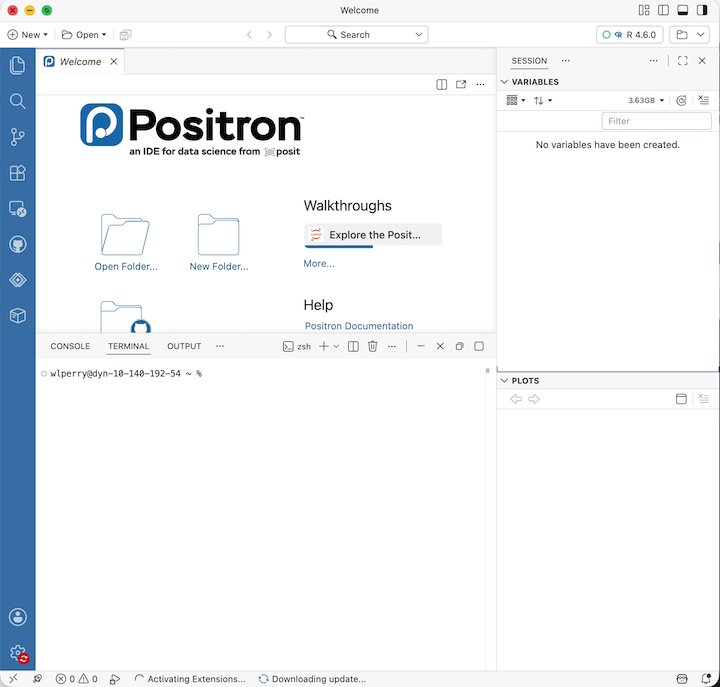Open new terminal profile dropdown chevron
Screen dimensions: 720x687
tap(336, 346)
